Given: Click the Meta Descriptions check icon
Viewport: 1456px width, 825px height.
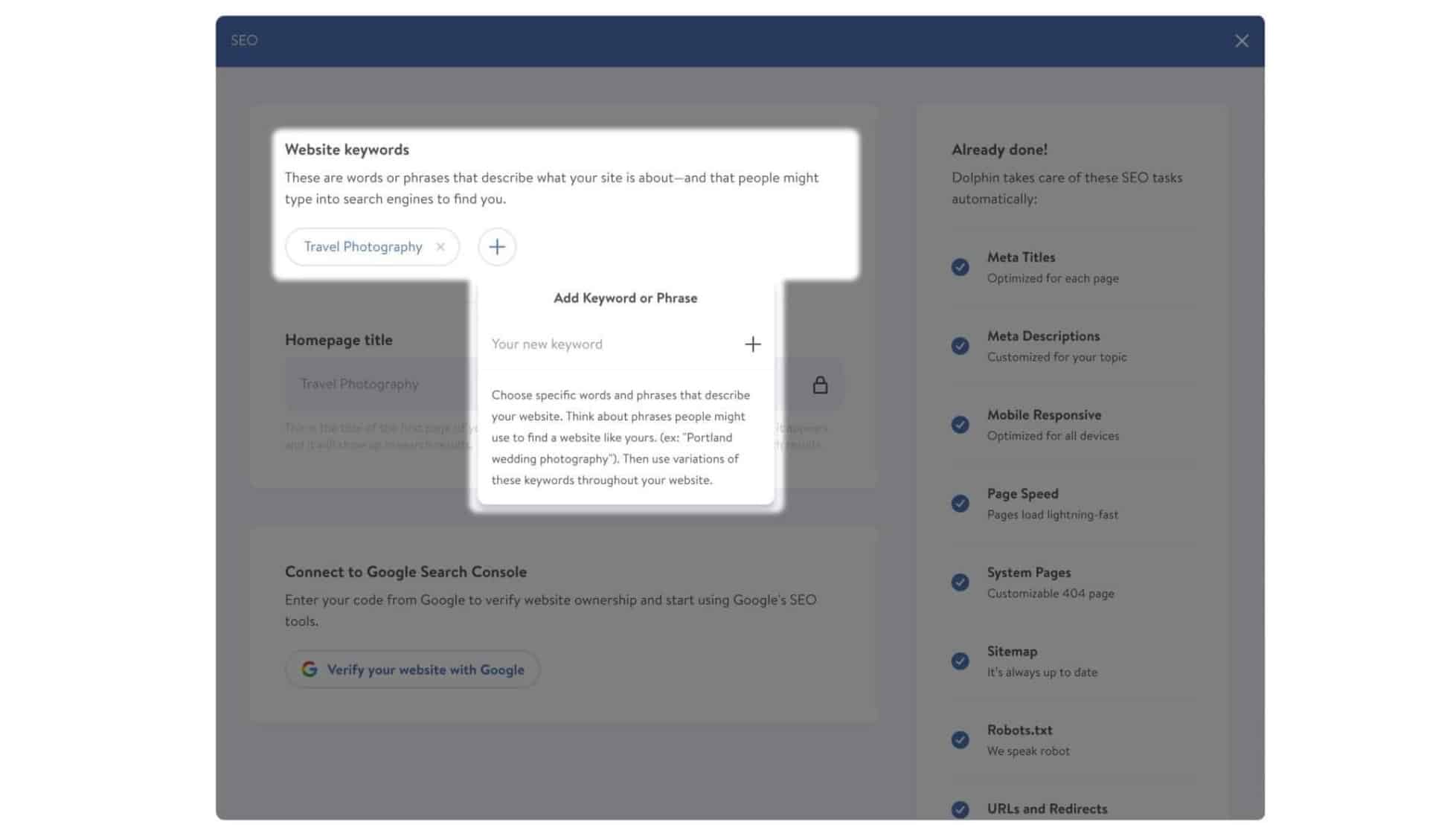Looking at the screenshot, I should (960, 346).
